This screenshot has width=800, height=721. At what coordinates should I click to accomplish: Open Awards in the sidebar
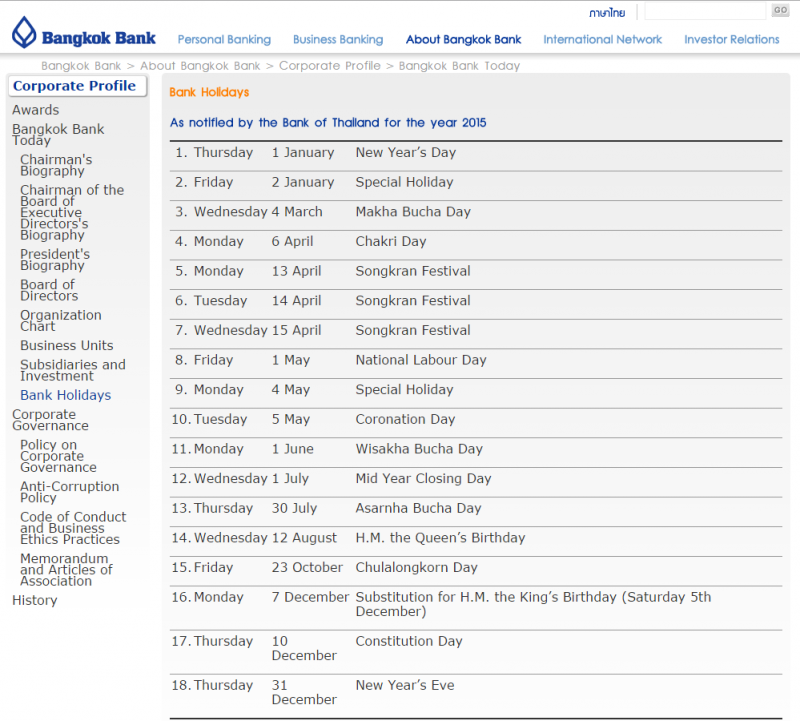(35, 110)
